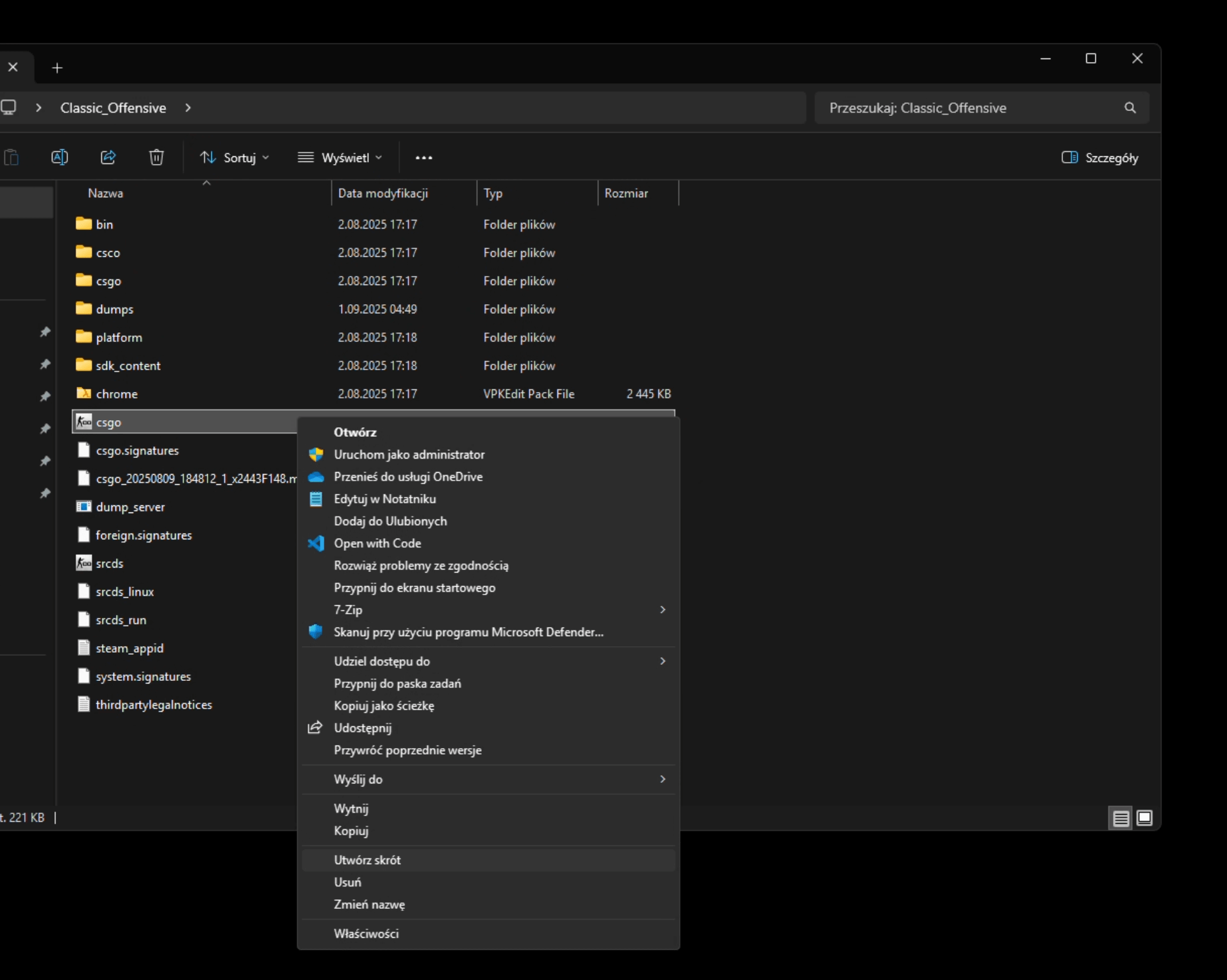1227x980 pixels.
Task: Switch to details list view icon
Action: (1121, 818)
